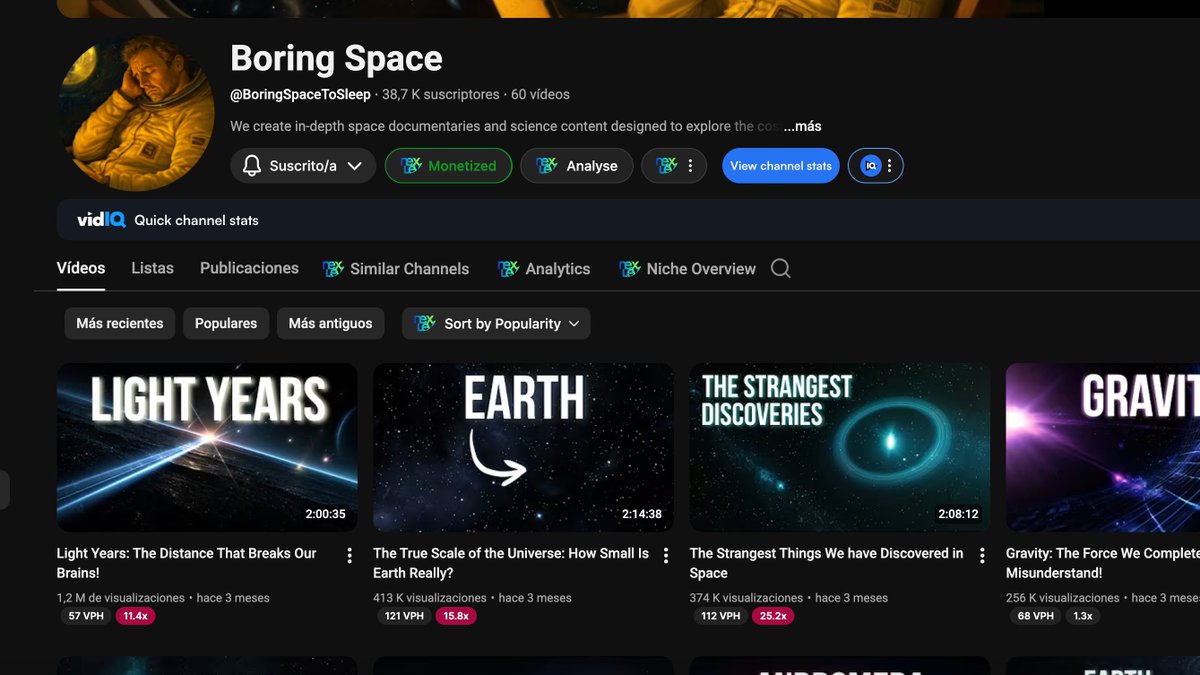Click the 2:14:38 duration label
Image resolution: width=1200 pixels, height=675 pixels.
[642, 514]
